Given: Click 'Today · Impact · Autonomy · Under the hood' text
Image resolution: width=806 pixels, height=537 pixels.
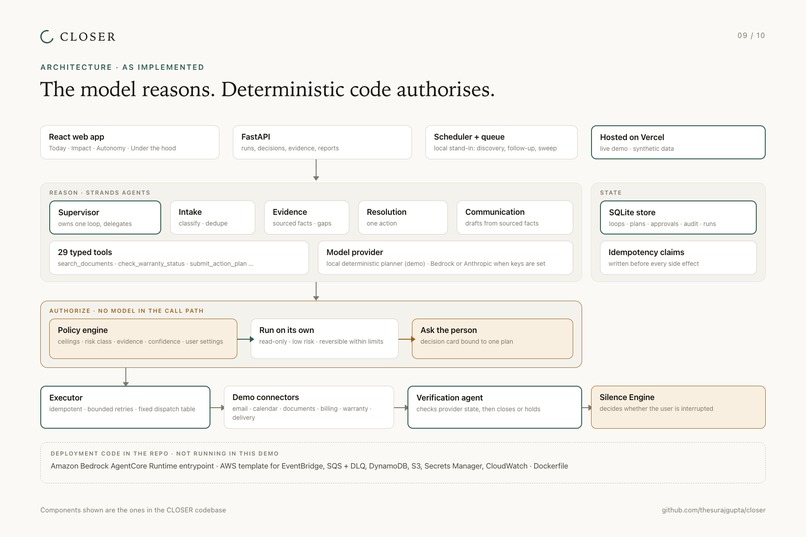Looking at the screenshot, I should pos(113,149).
